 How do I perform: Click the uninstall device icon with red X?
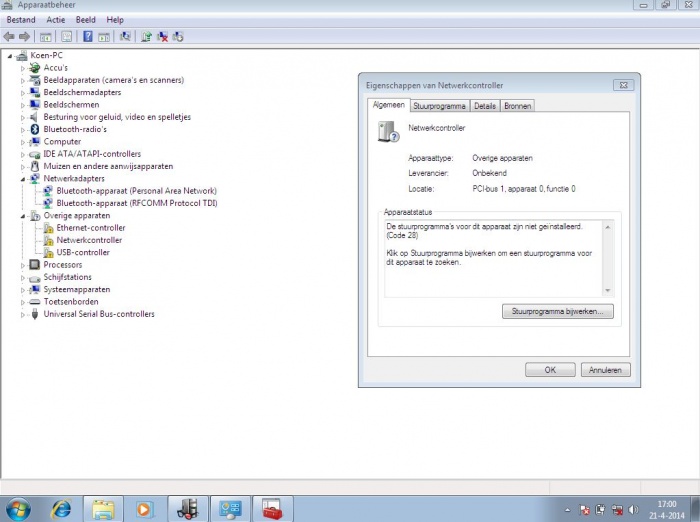click(x=162, y=37)
